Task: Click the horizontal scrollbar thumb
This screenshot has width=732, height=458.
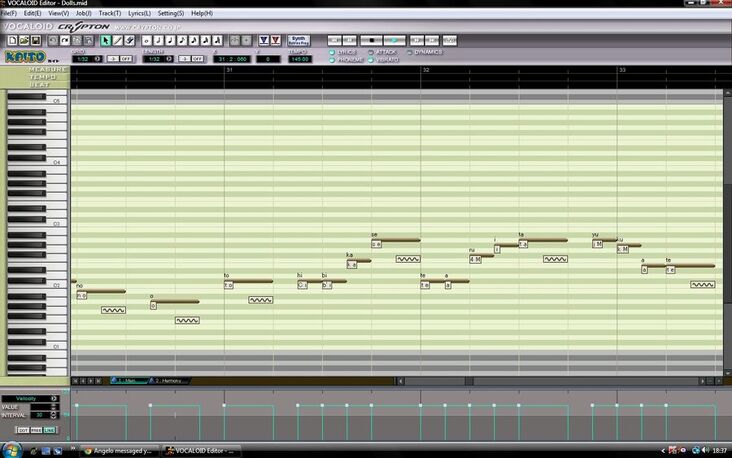Action: pos(469,381)
